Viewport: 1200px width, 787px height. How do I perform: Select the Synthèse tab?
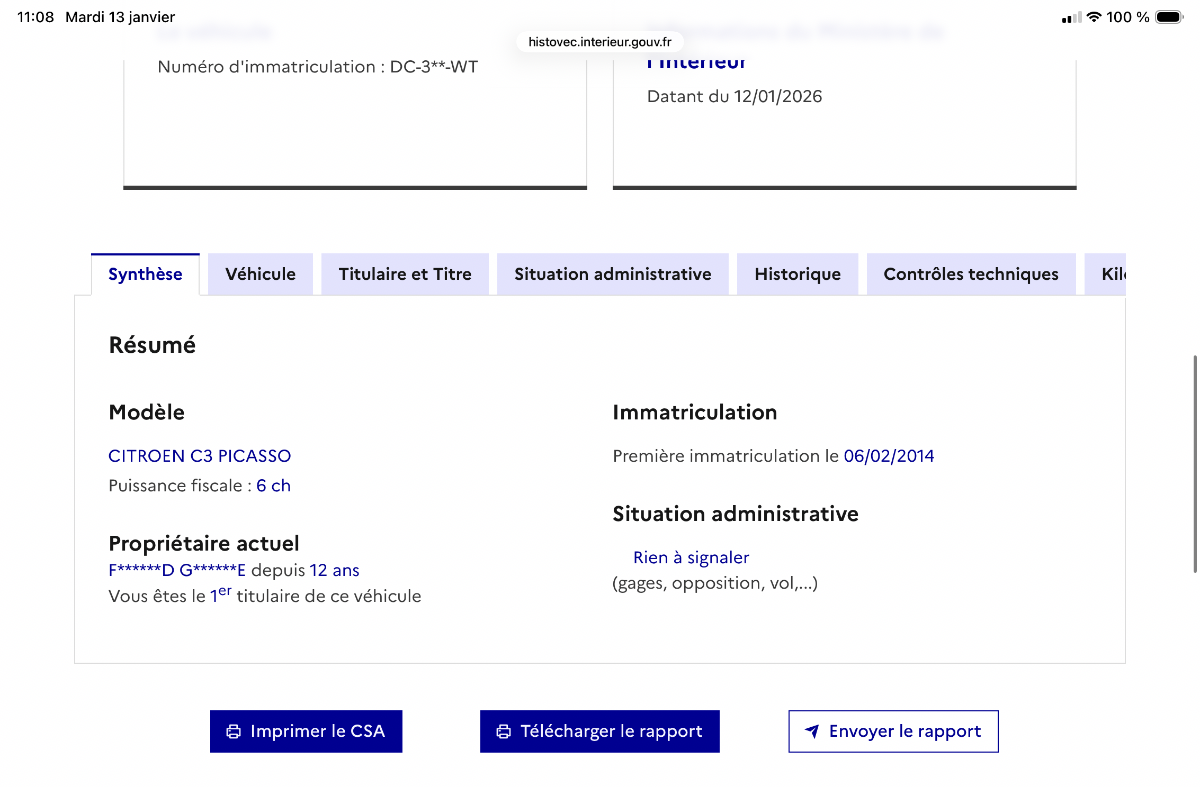coord(145,273)
